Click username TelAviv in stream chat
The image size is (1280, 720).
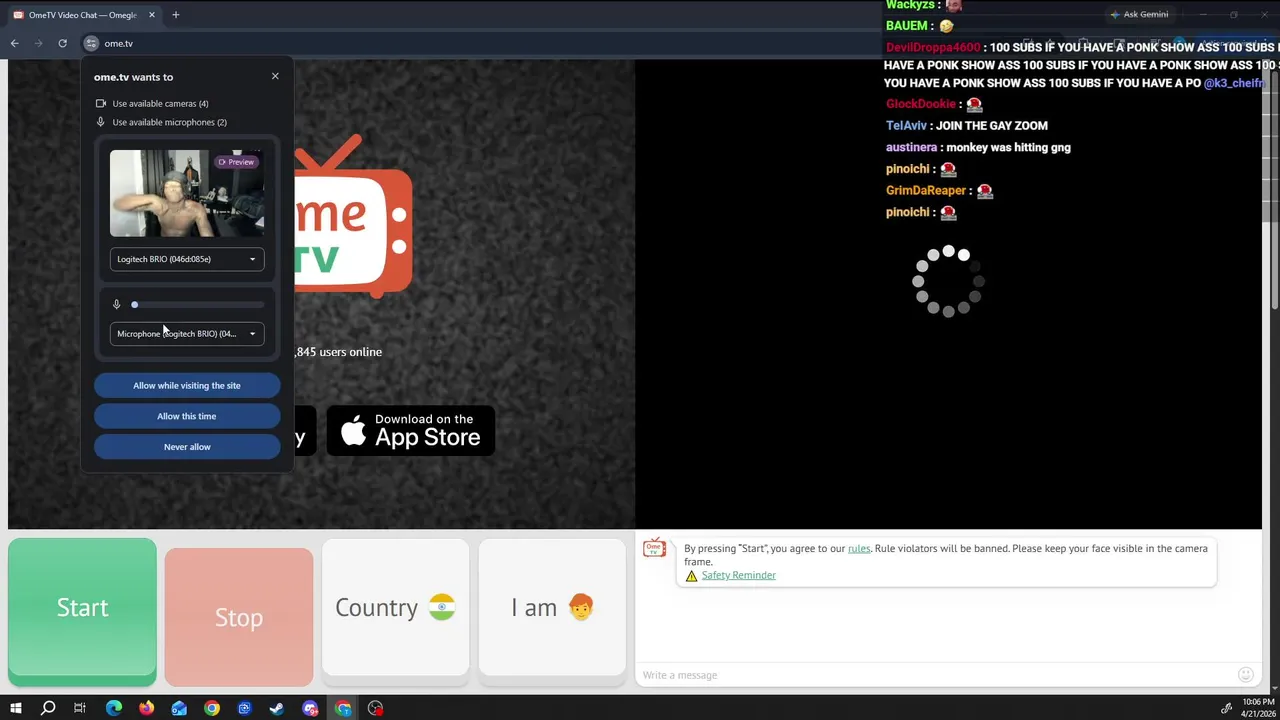pos(906,126)
